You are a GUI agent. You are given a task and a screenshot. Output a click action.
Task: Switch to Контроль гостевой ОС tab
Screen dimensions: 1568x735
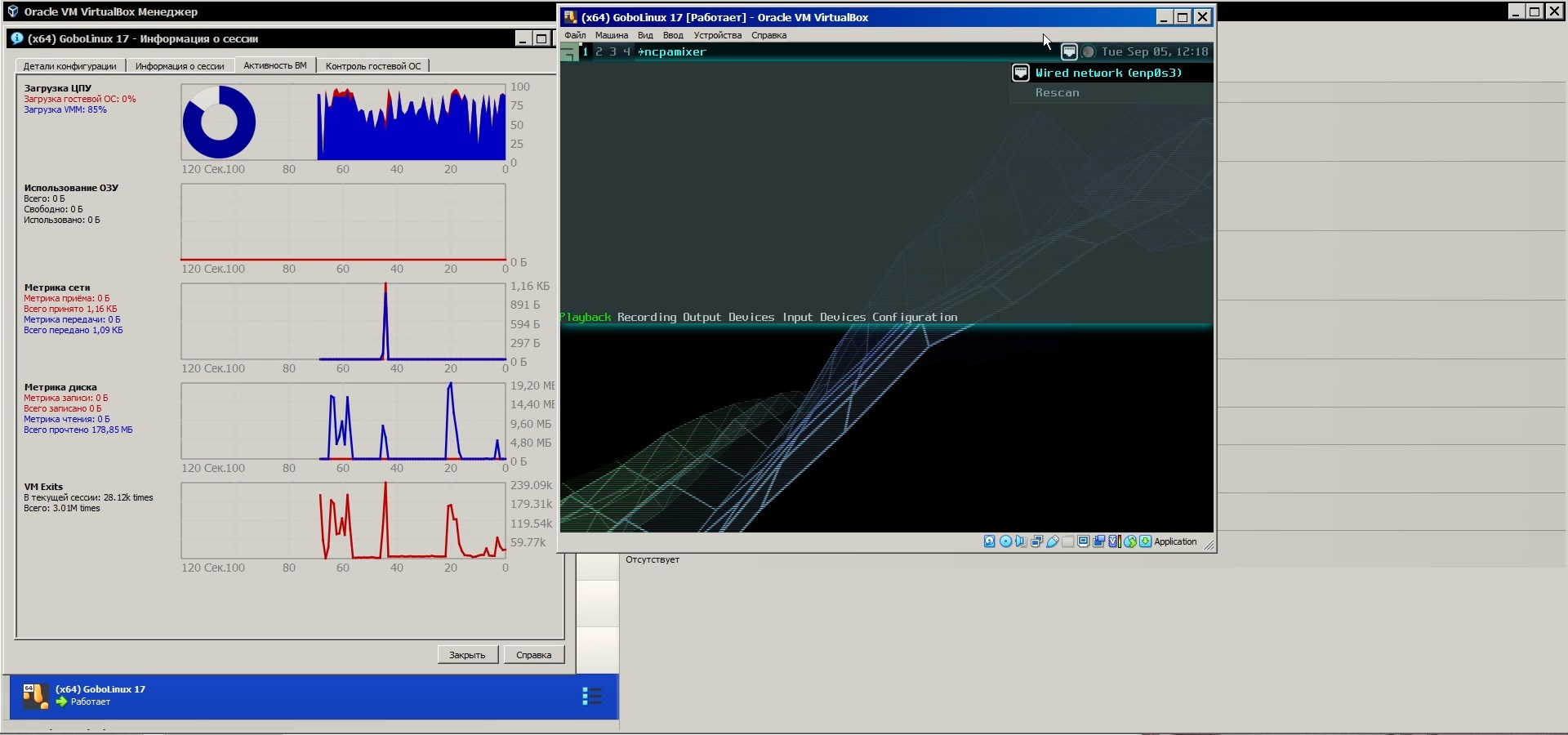[x=372, y=66]
